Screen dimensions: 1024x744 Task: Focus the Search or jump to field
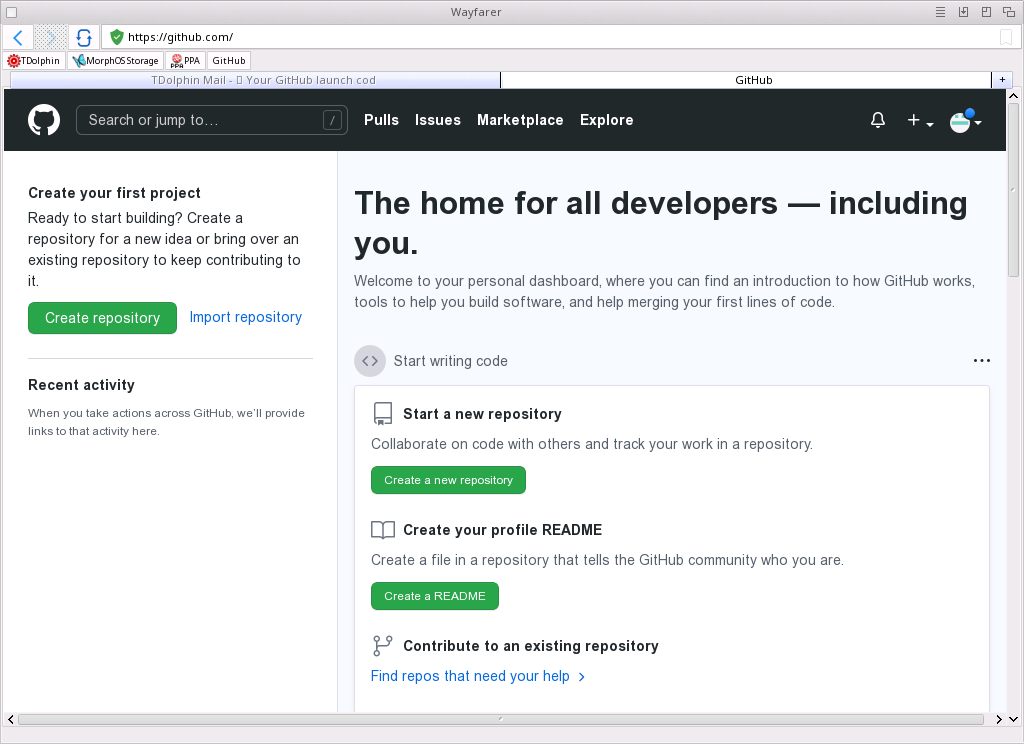[x=212, y=120]
